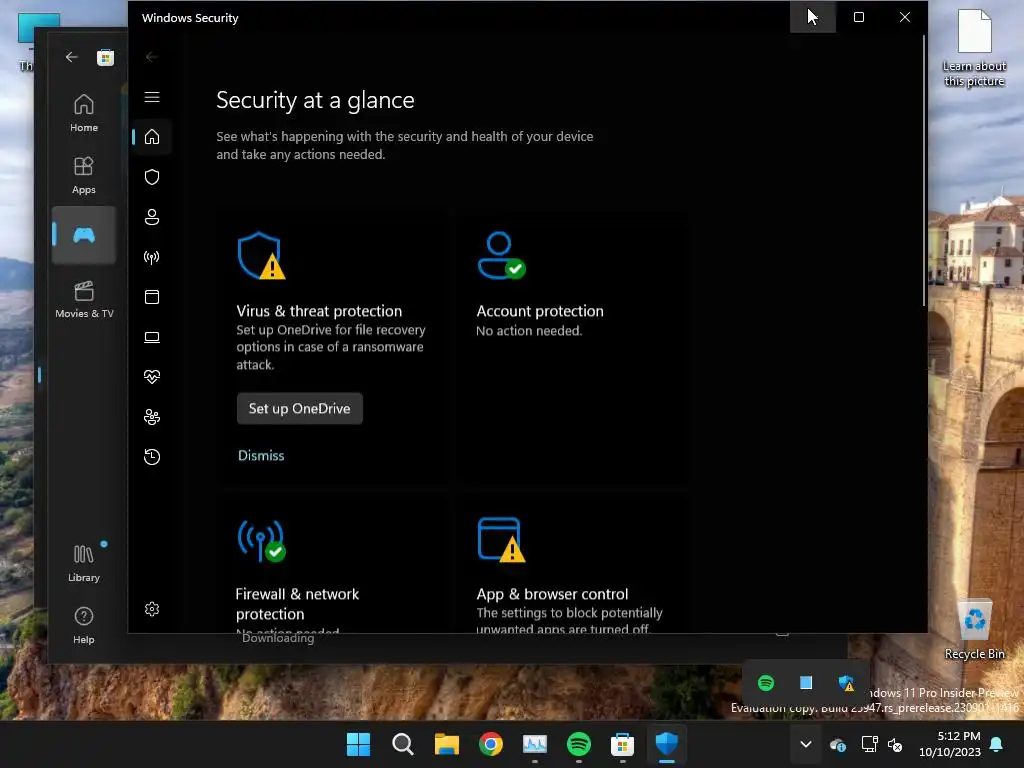Viewport: 1024px width, 768px height.
Task: Open Help in Microsoft Store sidebar
Action: [x=84, y=626]
